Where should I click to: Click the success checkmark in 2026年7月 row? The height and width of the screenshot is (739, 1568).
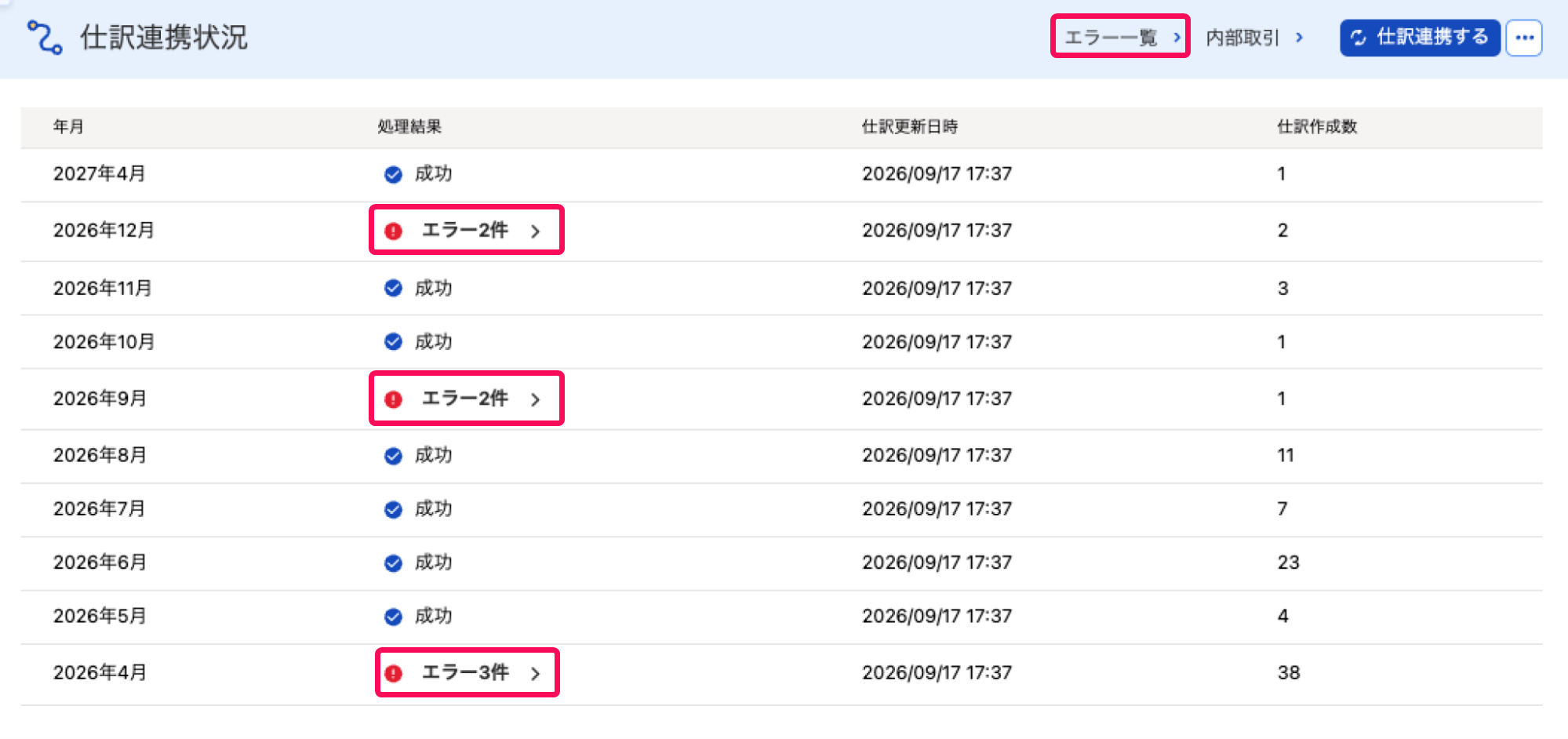pyautogui.click(x=393, y=509)
